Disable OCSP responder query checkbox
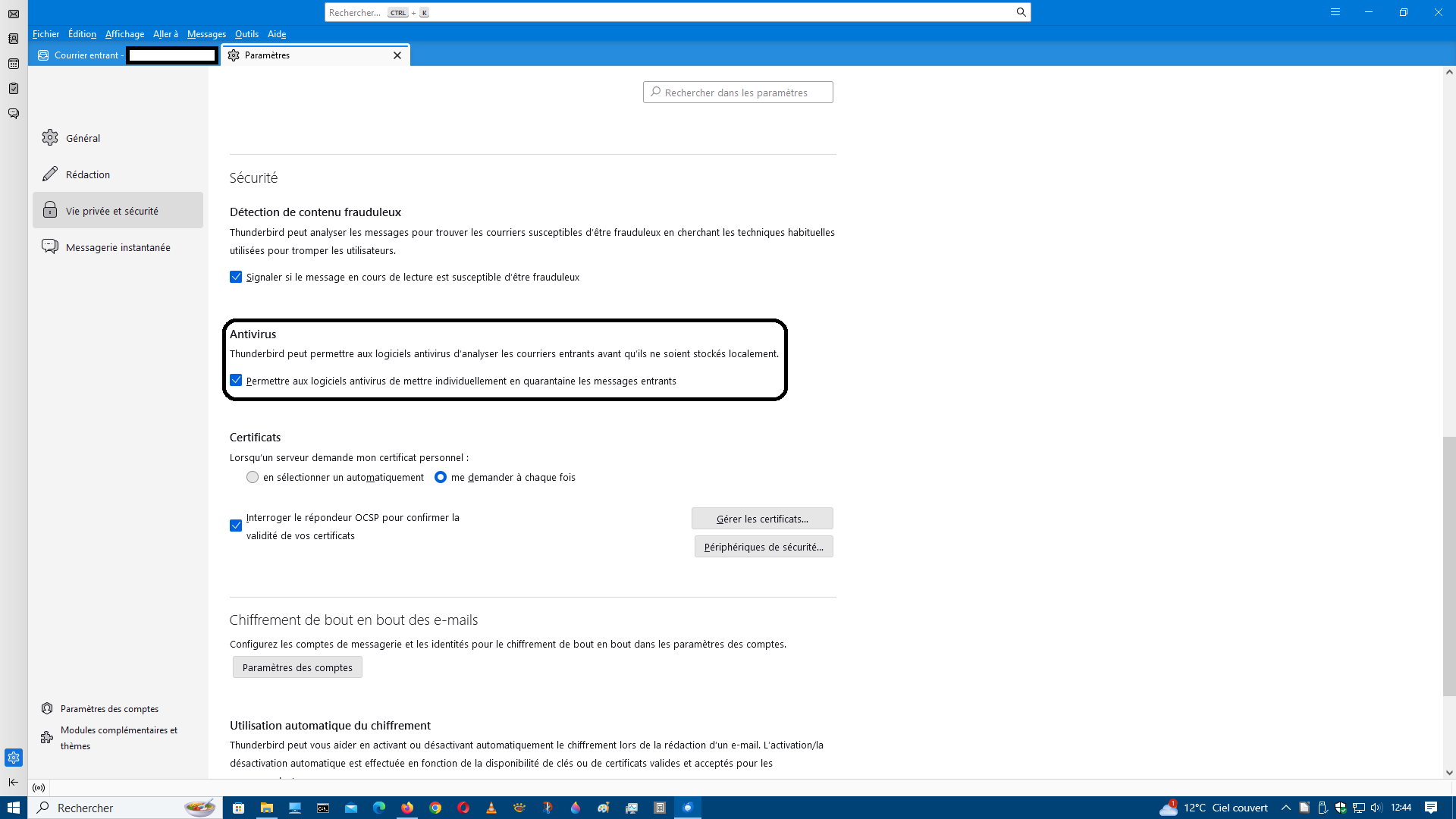 tap(236, 526)
